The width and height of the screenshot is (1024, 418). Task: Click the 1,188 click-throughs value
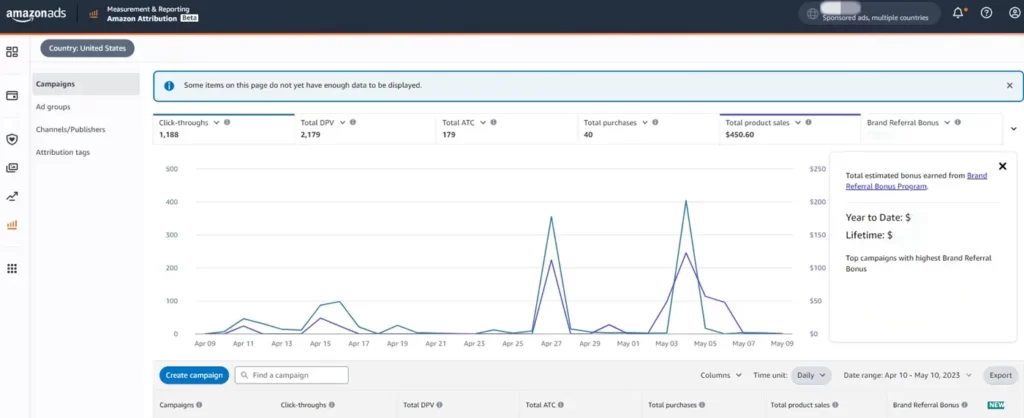168,135
